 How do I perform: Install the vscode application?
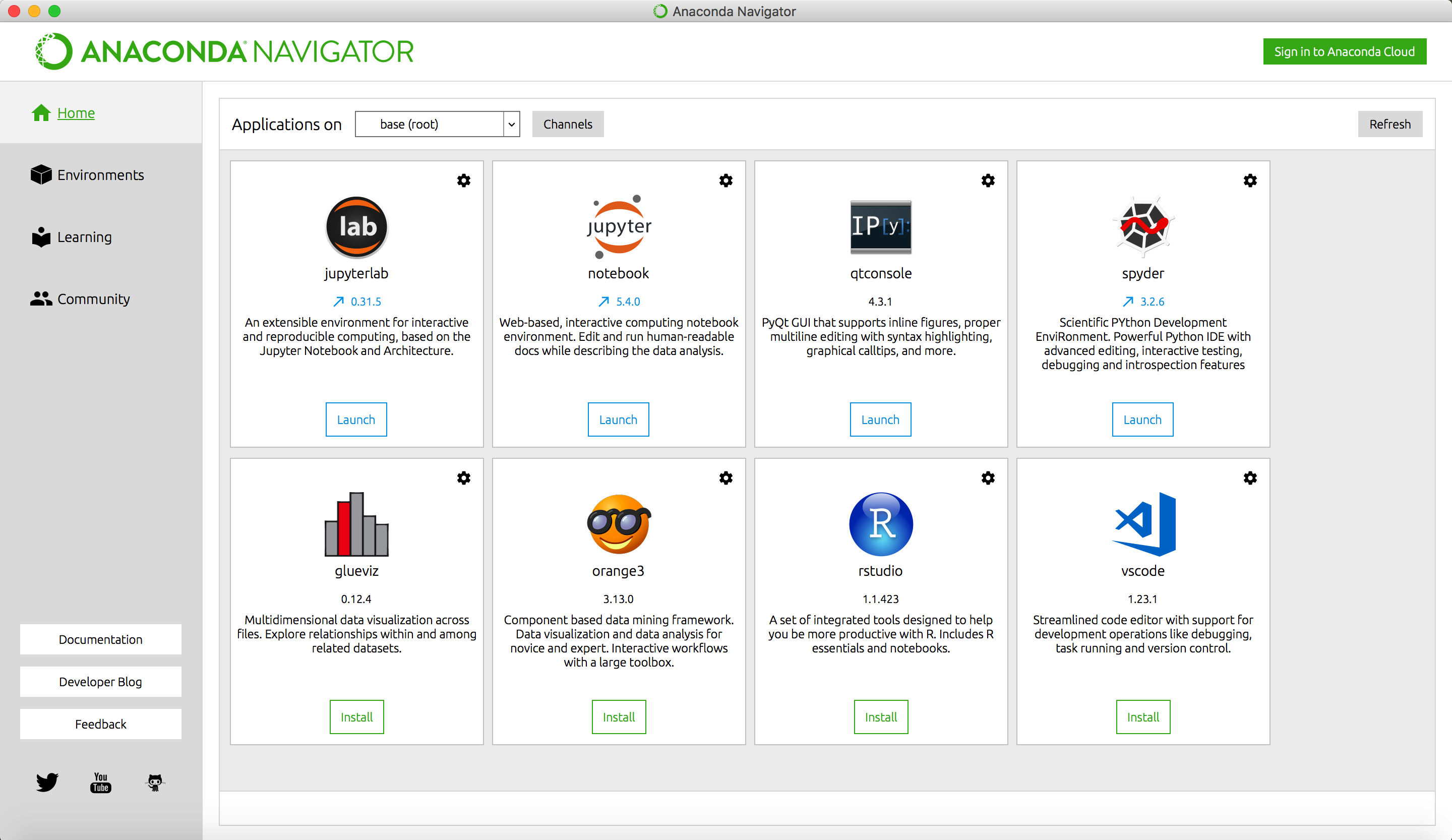coord(1142,716)
